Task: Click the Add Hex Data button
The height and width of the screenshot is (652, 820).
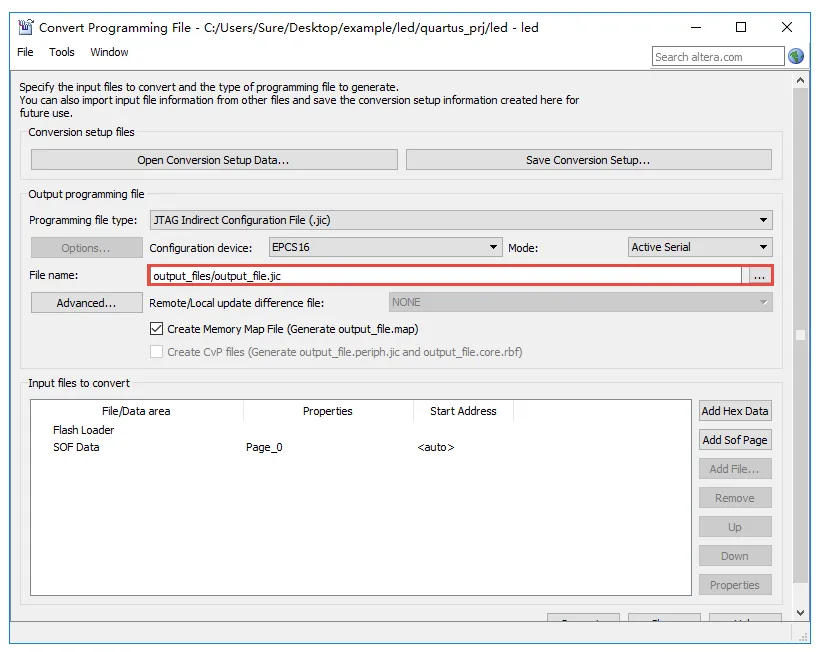Action: (x=735, y=411)
